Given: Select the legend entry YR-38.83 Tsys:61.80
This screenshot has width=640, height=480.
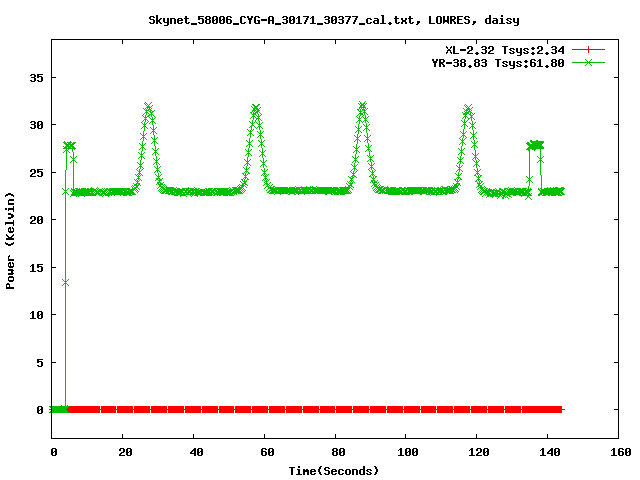Looking at the screenshot, I should point(498,63).
